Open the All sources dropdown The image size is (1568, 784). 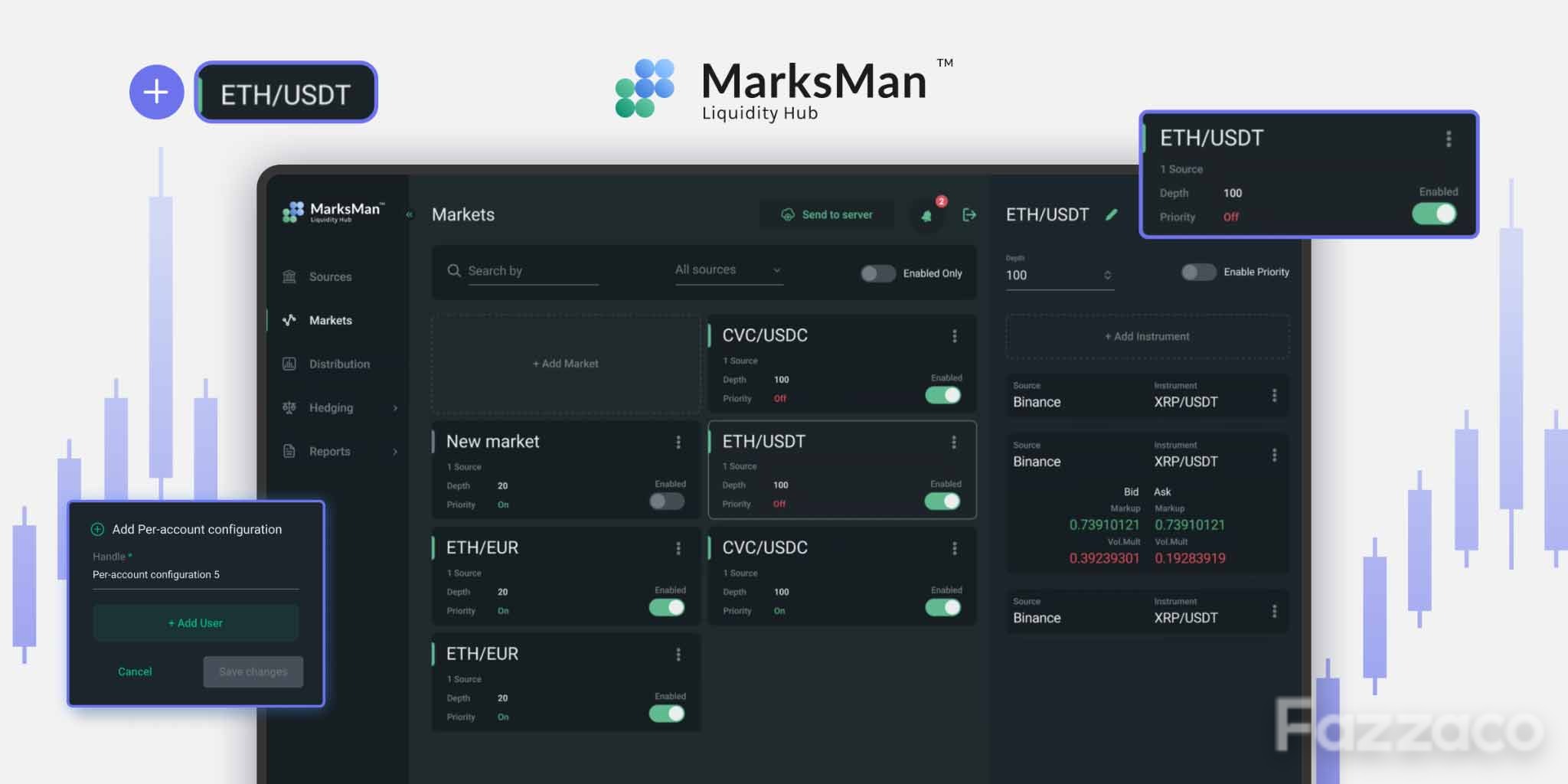[729, 270]
